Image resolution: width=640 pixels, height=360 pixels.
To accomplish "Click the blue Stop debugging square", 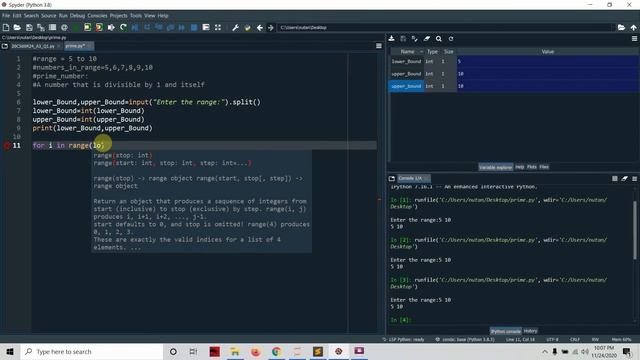I will pyautogui.click(x=194, y=27).
